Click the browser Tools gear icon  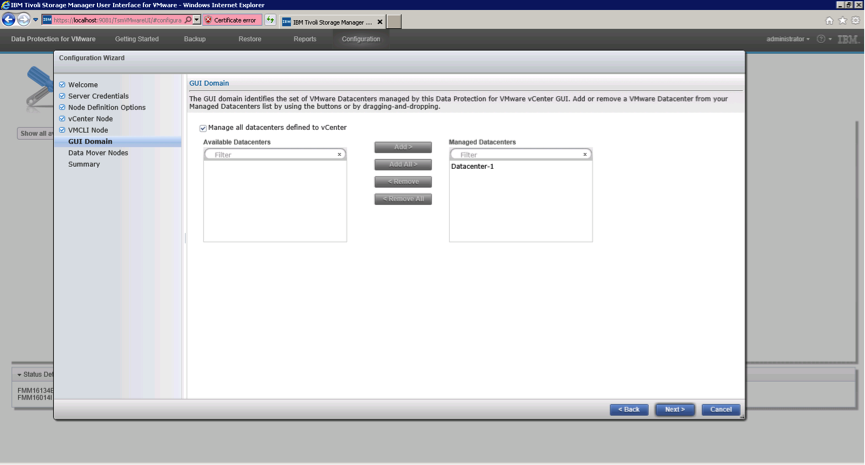(x=856, y=20)
